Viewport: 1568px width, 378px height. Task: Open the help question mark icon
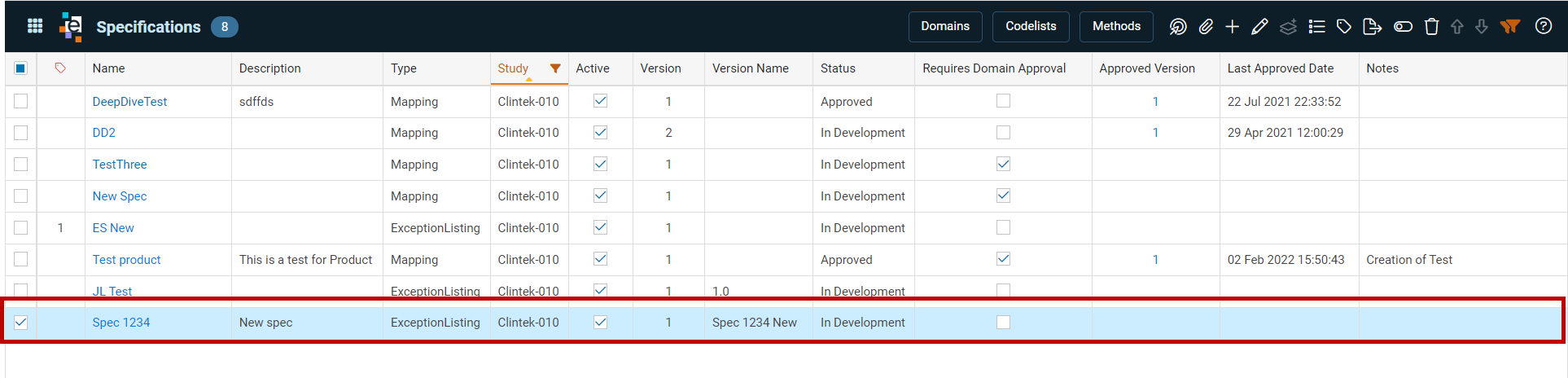pos(1543,26)
